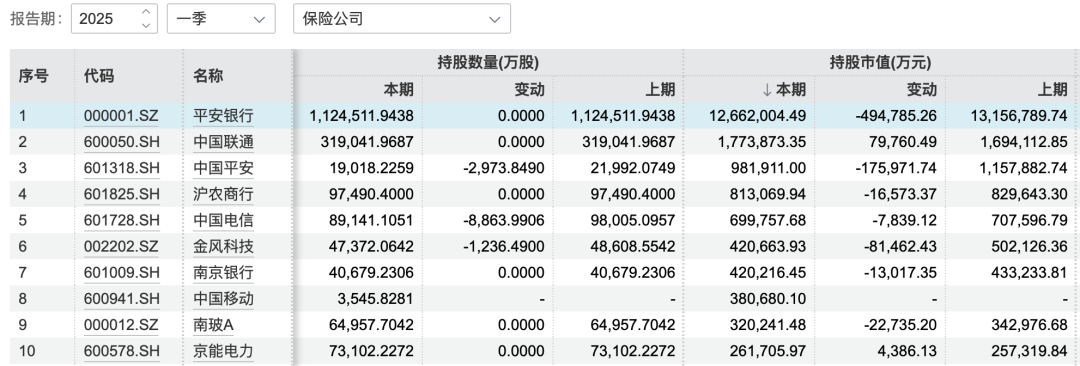Expand the 保险公司 institution type dropdown
The height and width of the screenshot is (366, 1080).
(x=402, y=19)
